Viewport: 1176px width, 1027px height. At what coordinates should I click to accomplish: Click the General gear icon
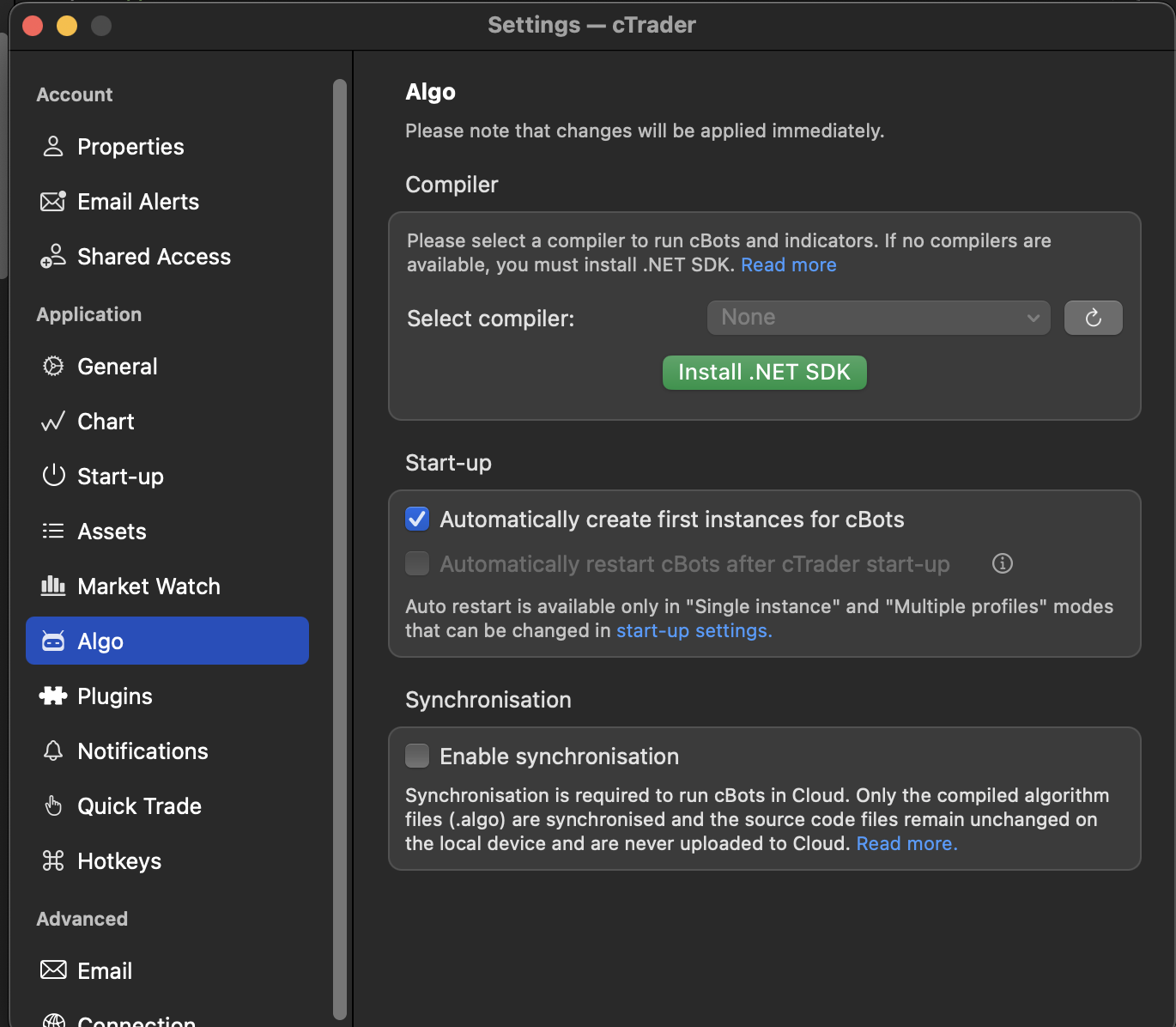coord(53,367)
